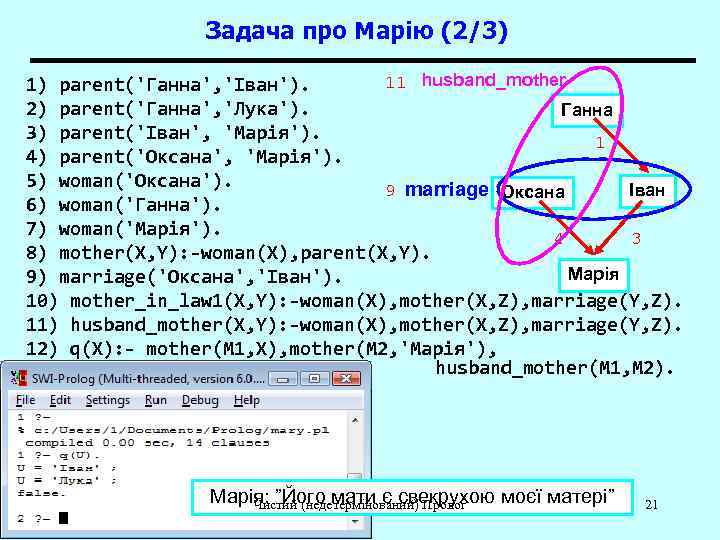Screen dimensions: 720x540
Task: Open the Debug menu in SWI-Prolog
Action: [x=200, y=400]
